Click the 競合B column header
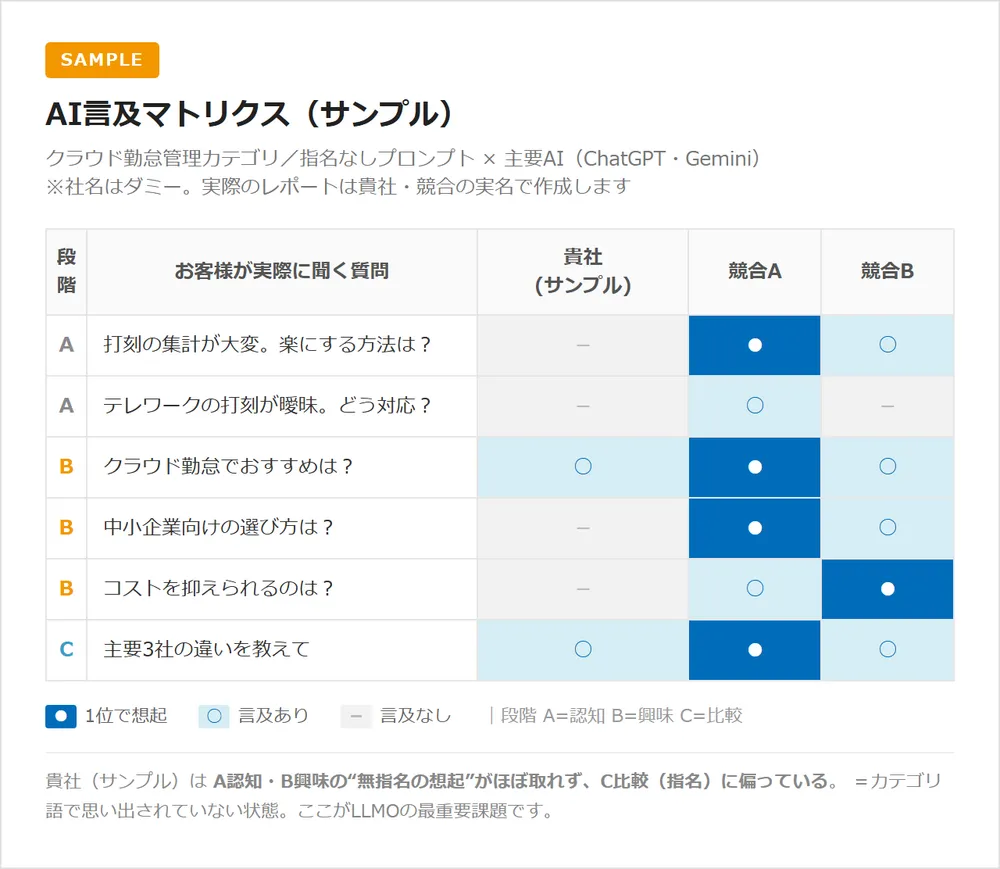This screenshot has width=1000, height=869. tap(887, 271)
